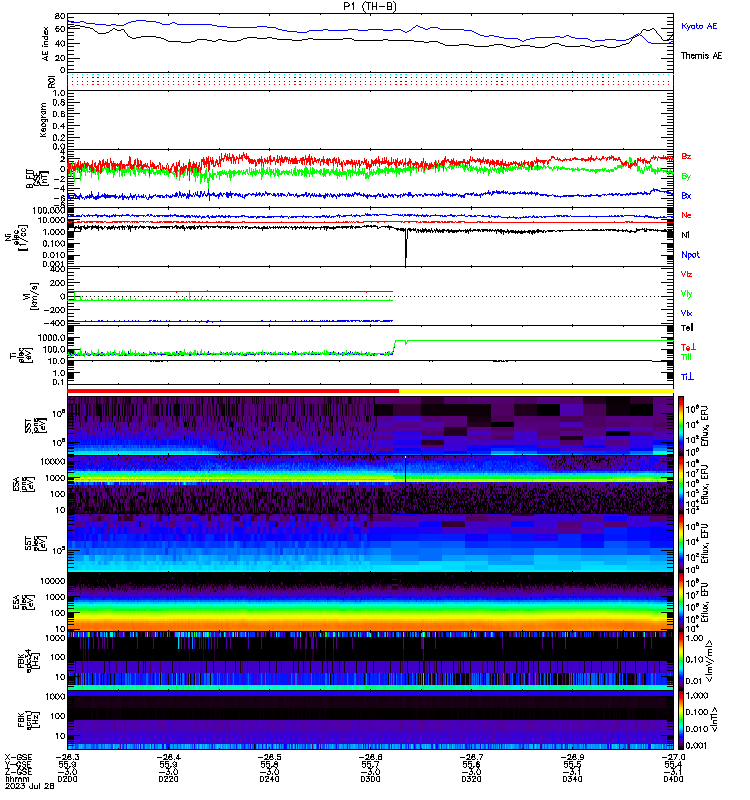750x800 pixels.
Task: Click the plot title 'P1 (TH-B)'
Action: tap(370, 6)
